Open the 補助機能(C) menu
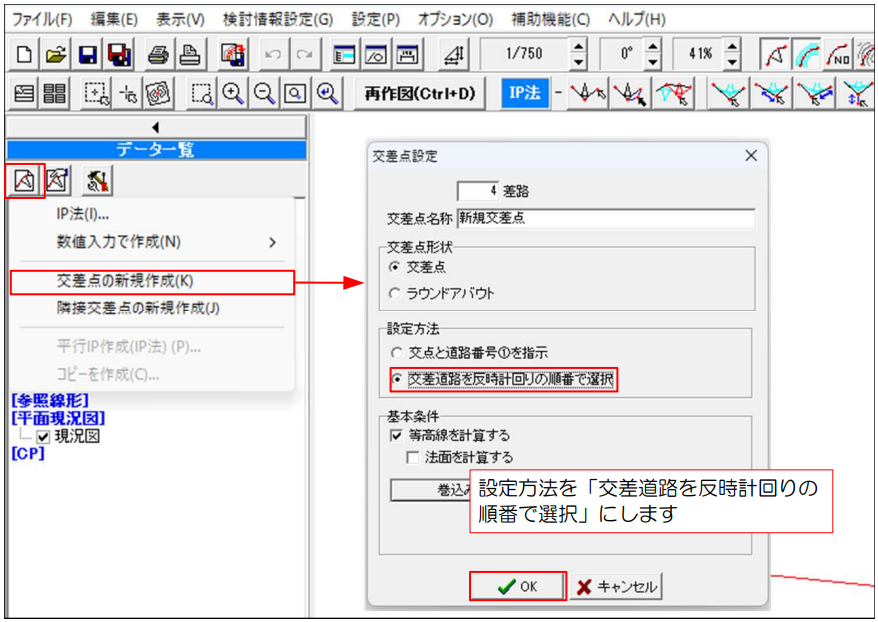 click(550, 20)
